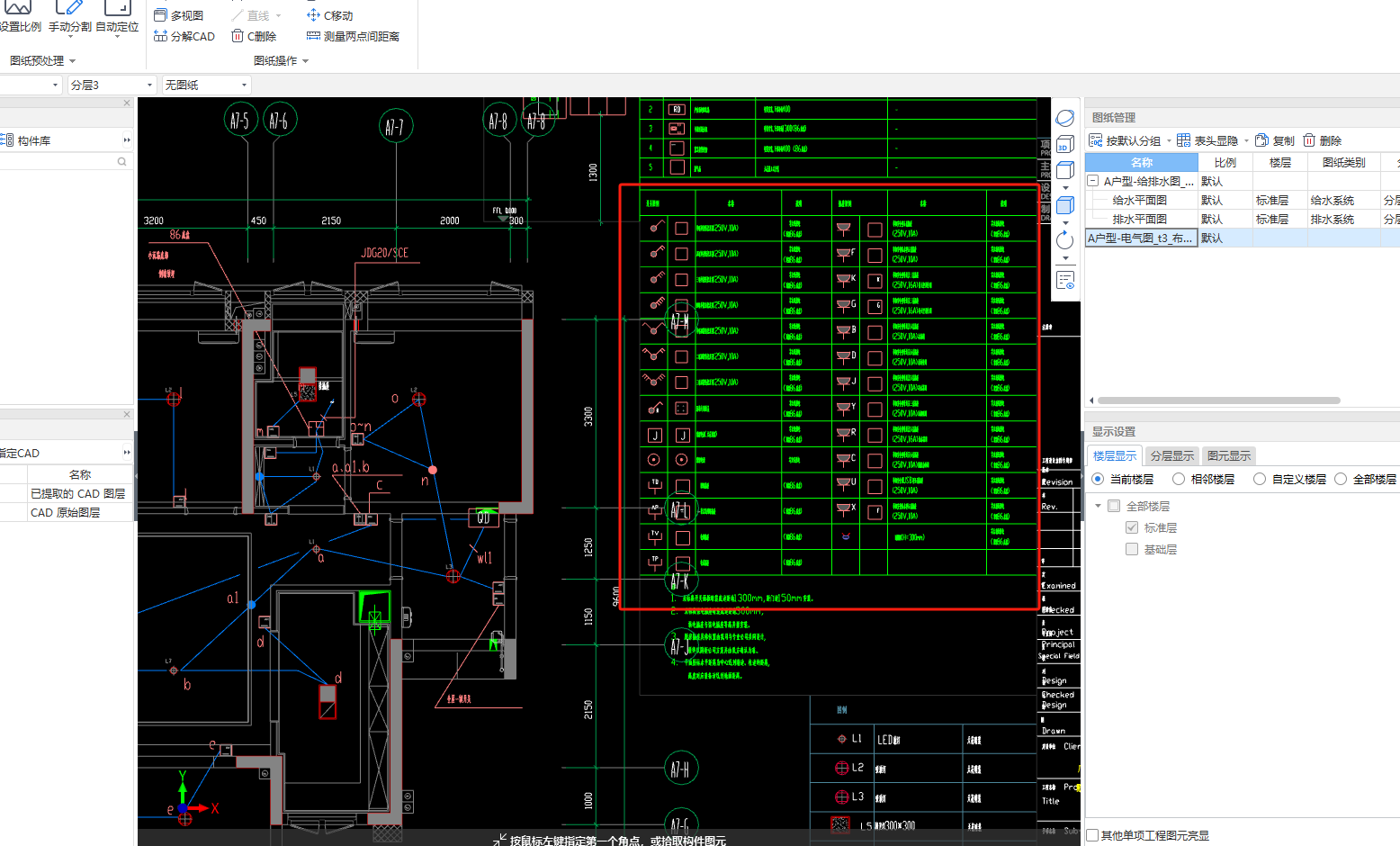
Task: Expand the 图纸预处理 group arrow
Action: [73, 61]
